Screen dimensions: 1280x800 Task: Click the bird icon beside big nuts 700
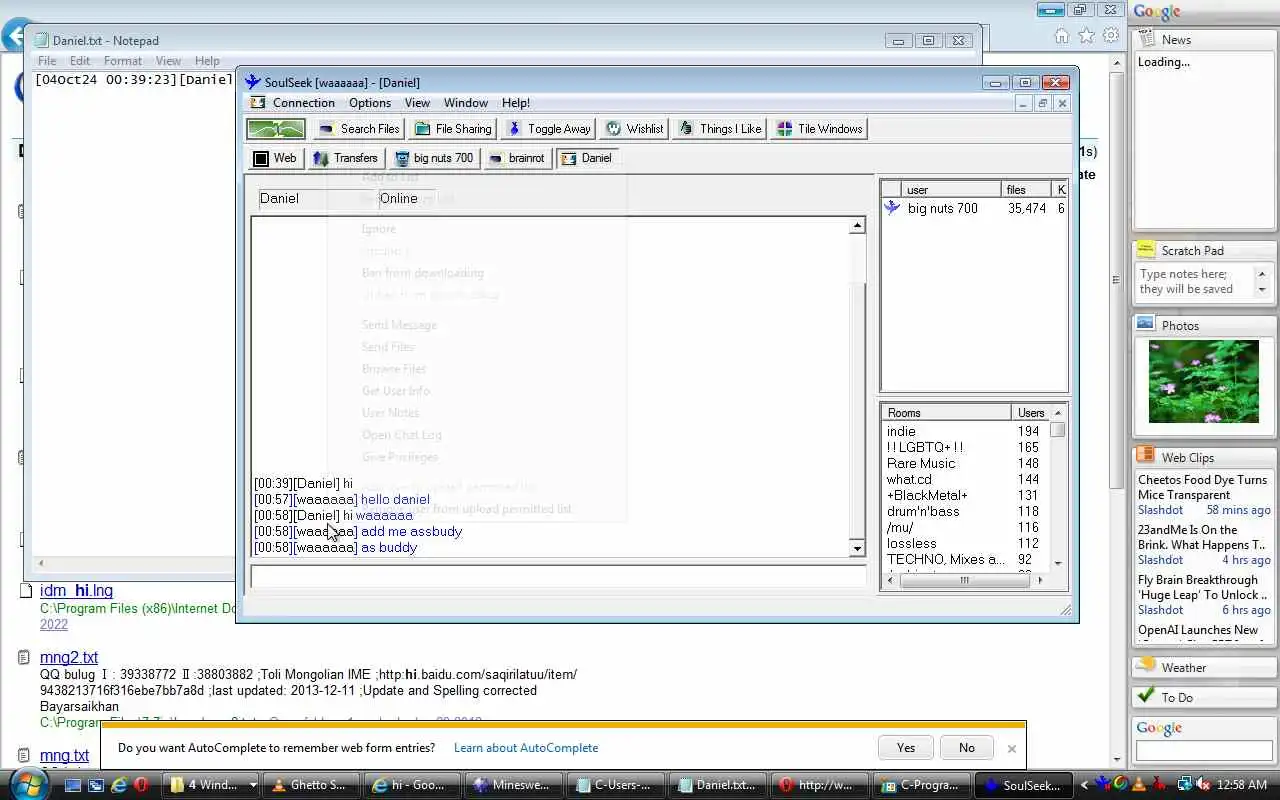click(892, 208)
